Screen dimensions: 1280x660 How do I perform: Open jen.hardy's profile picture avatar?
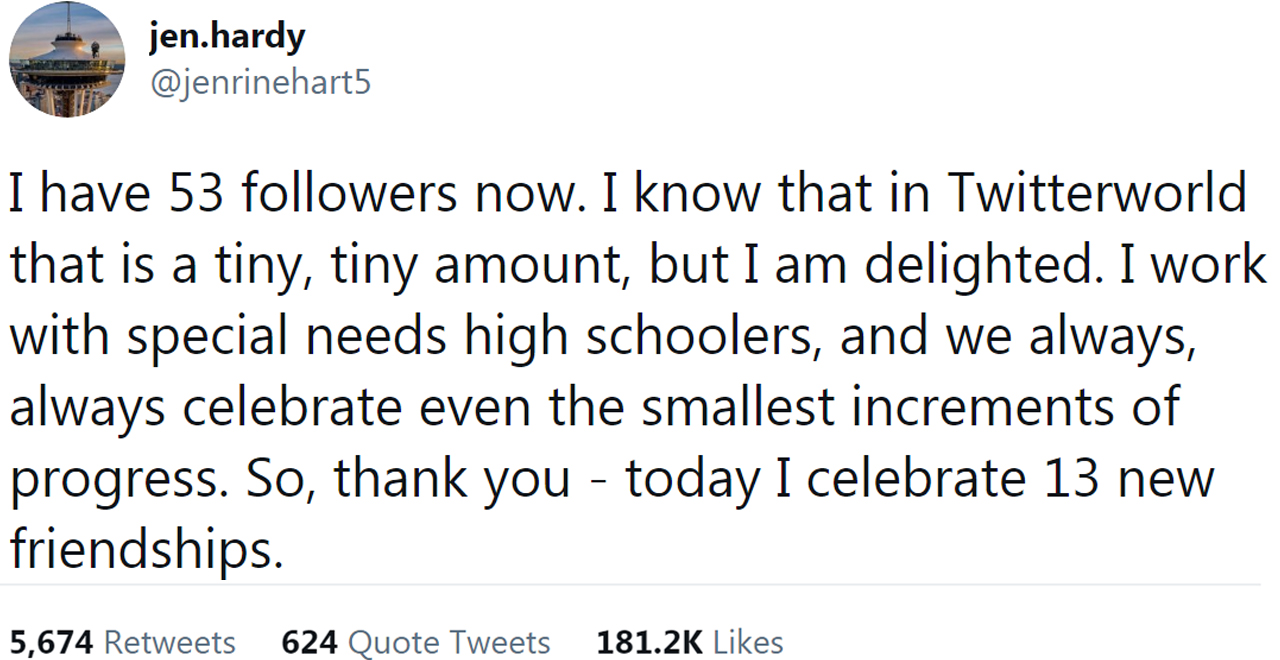click(x=67, y=62)
